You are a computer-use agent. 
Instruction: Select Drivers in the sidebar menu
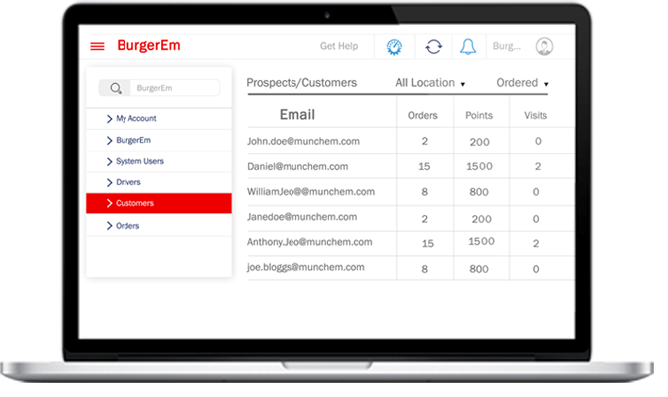pyautogui.click(x=159, y=182)
